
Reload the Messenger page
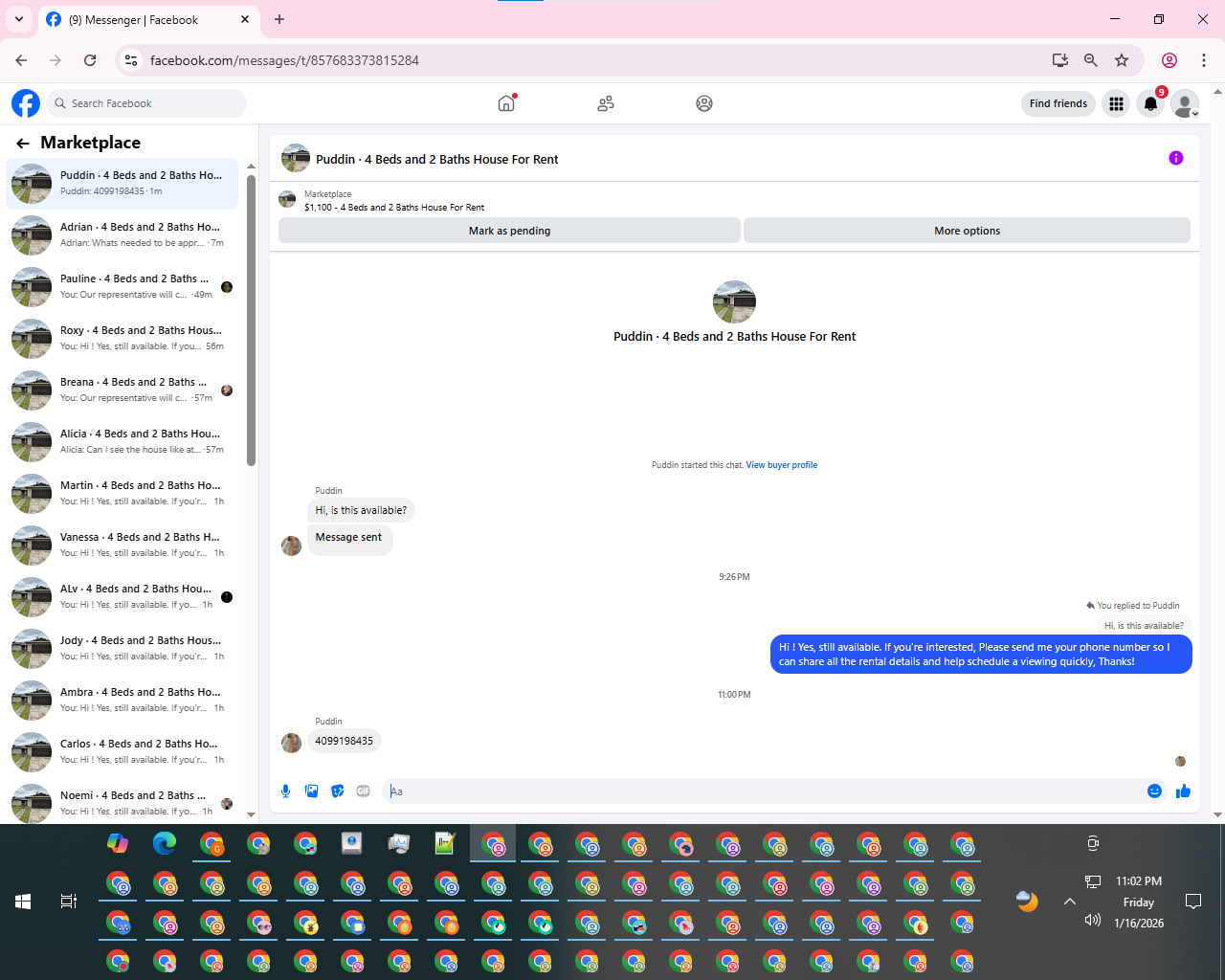tap(90, 60)
